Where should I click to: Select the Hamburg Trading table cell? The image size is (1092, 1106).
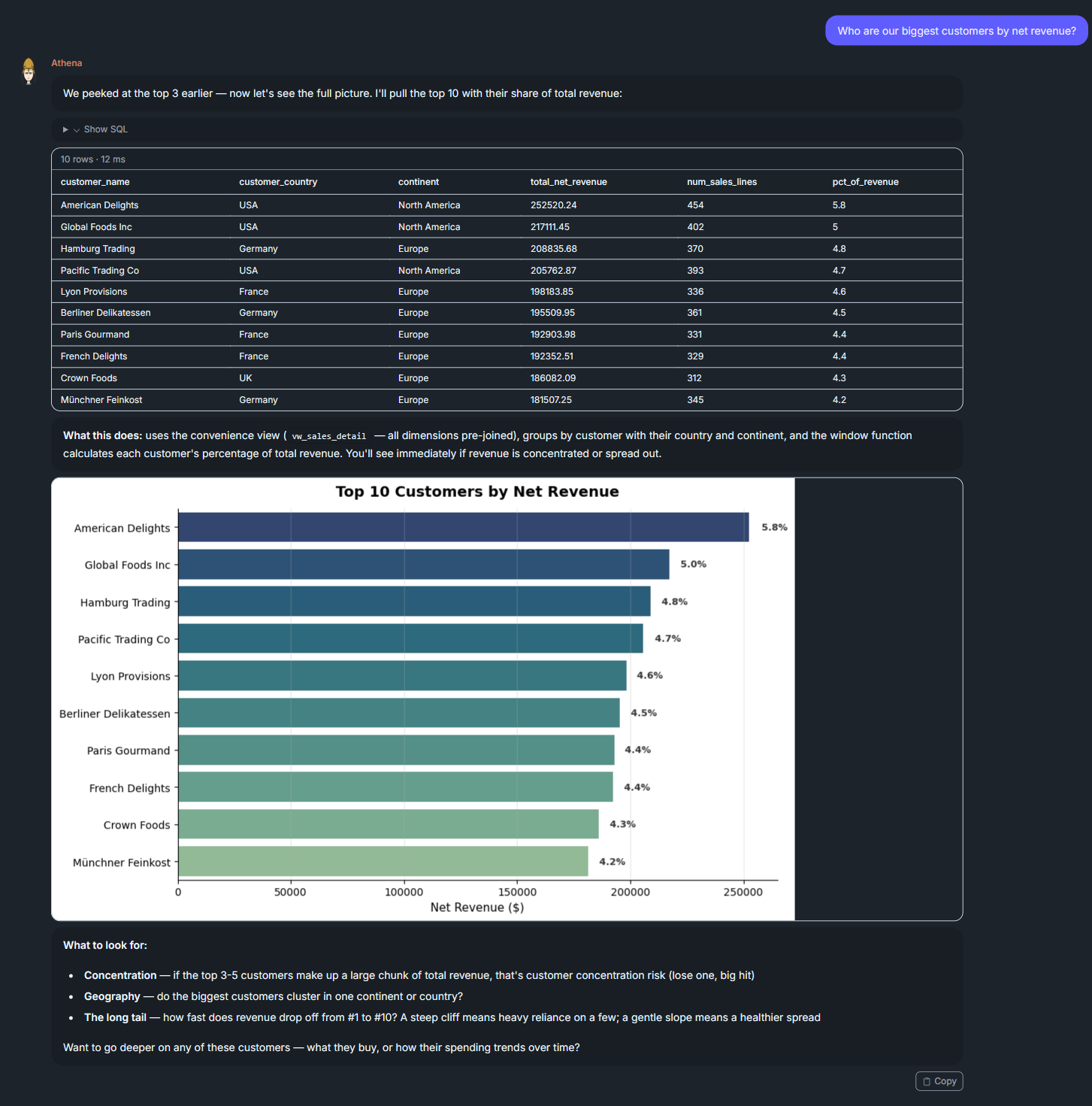[x=98, y=249]
